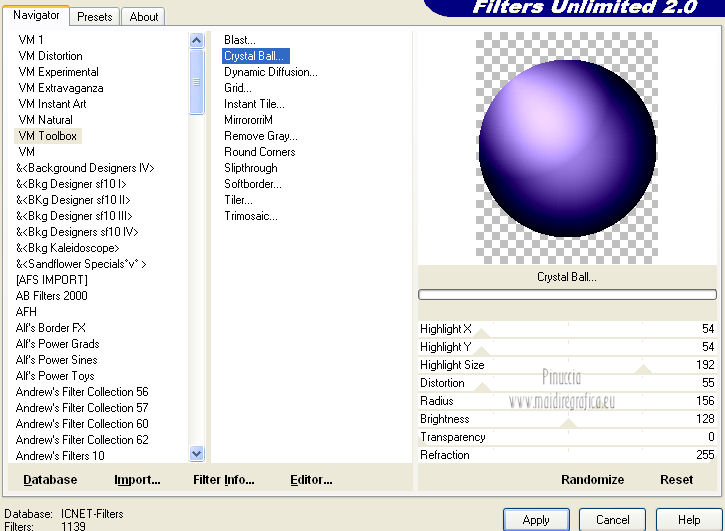The width and height of the screenshot is (725, 531).
Task: Click the Import... button
Action: point(137,480)
